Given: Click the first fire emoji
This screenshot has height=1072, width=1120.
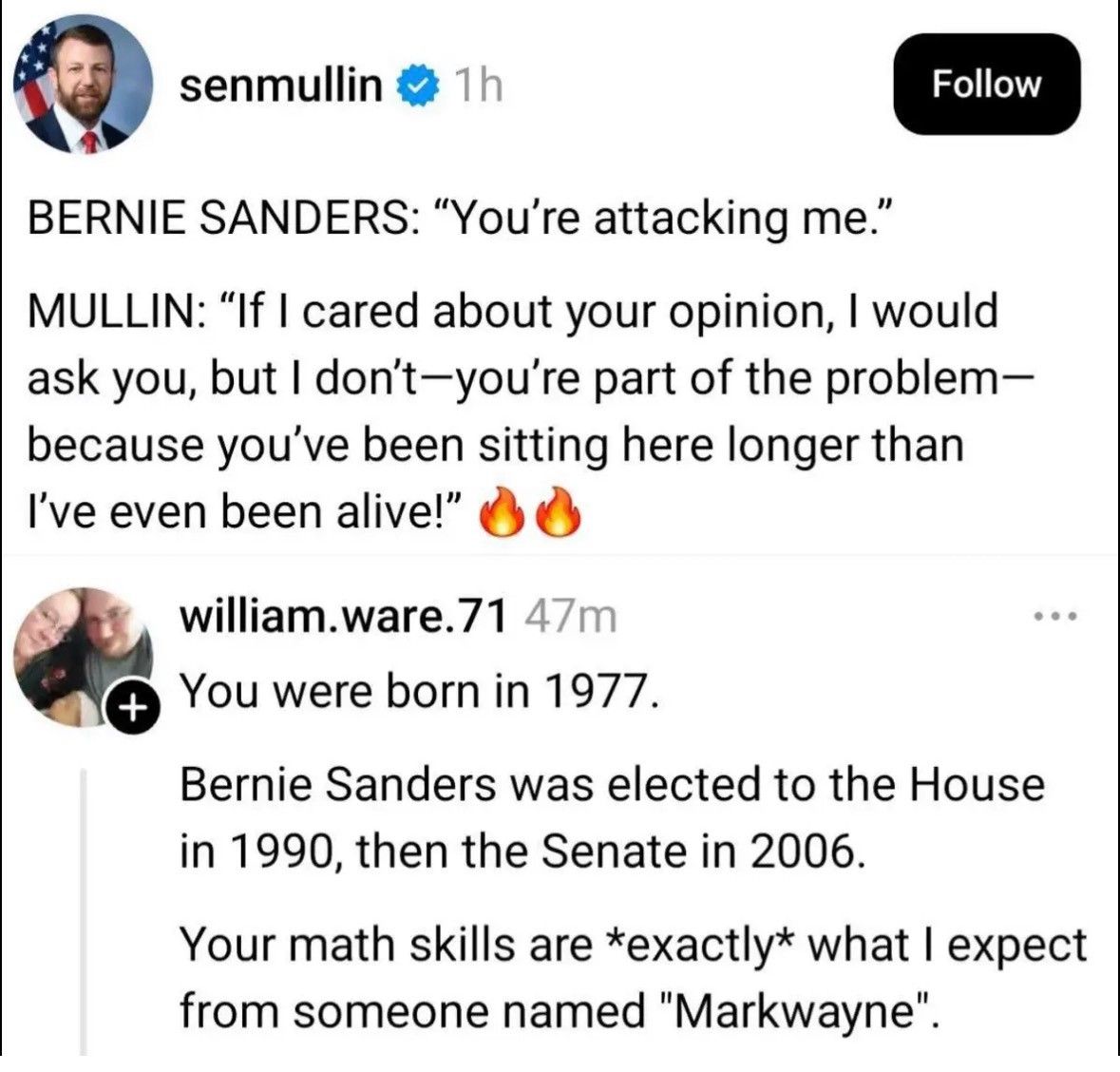Looking at the screenshot, I should [503, 511].
